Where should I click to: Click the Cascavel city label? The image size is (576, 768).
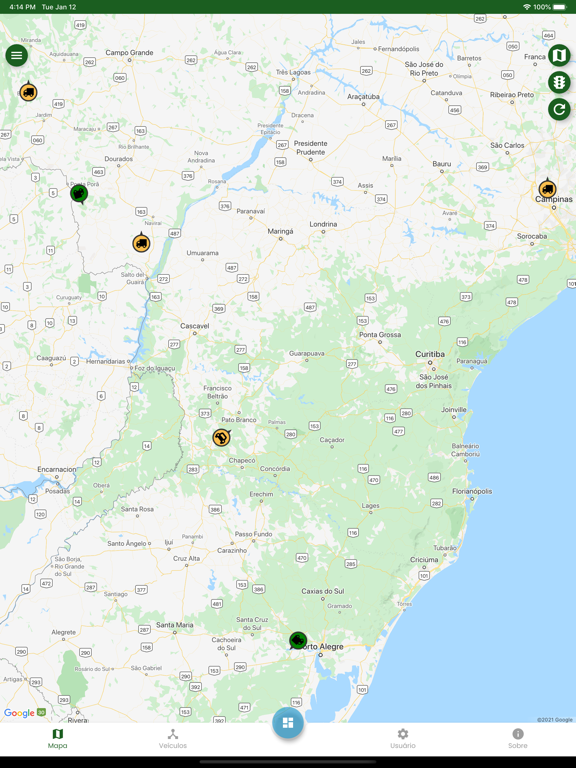coord(194,326)
